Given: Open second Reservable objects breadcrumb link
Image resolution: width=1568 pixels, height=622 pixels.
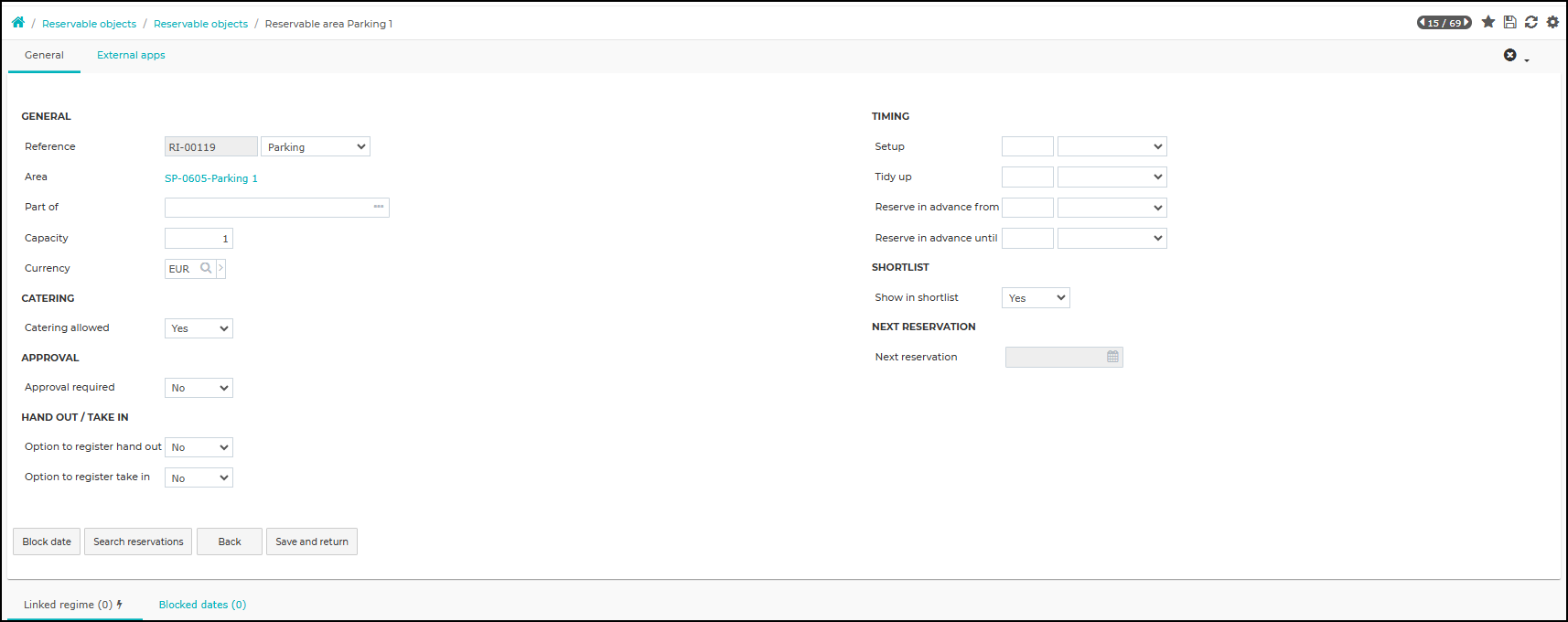Looking at the screenshot, I should [x=200, y=24].
